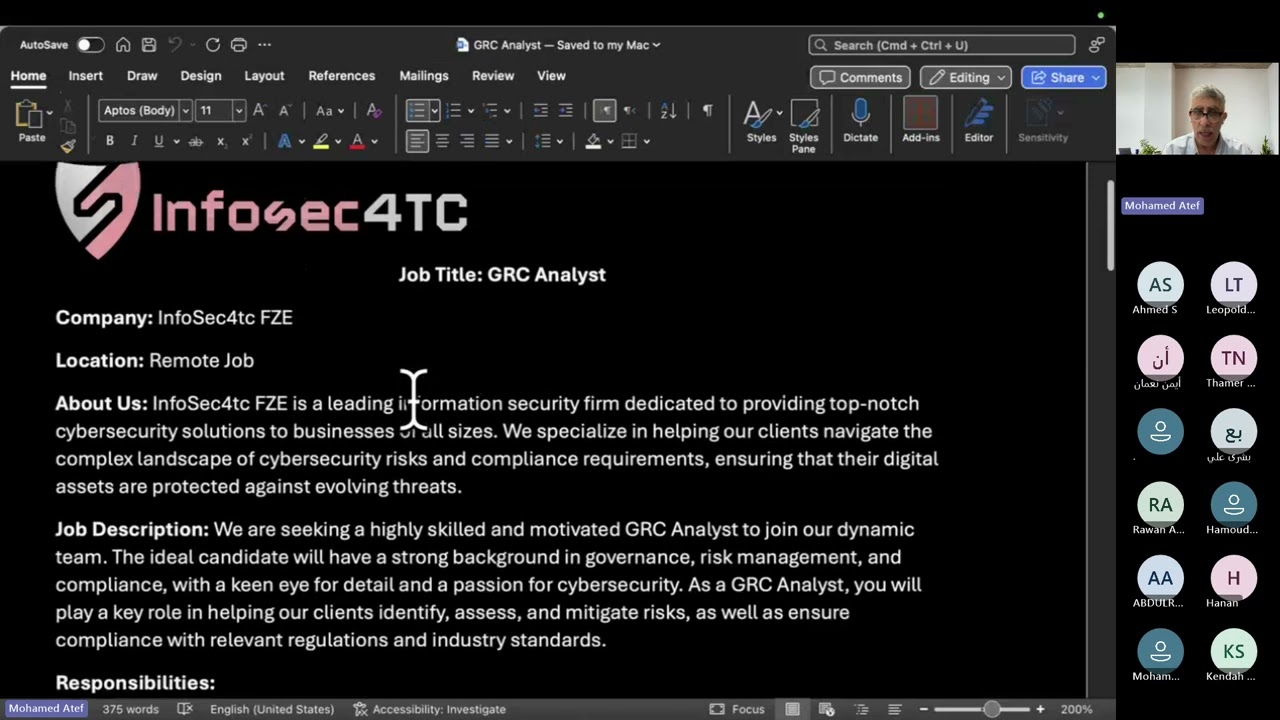This screenshot has width=1280, height=720.
Task: Launch the Editor tool
Action: coord(978,121)
